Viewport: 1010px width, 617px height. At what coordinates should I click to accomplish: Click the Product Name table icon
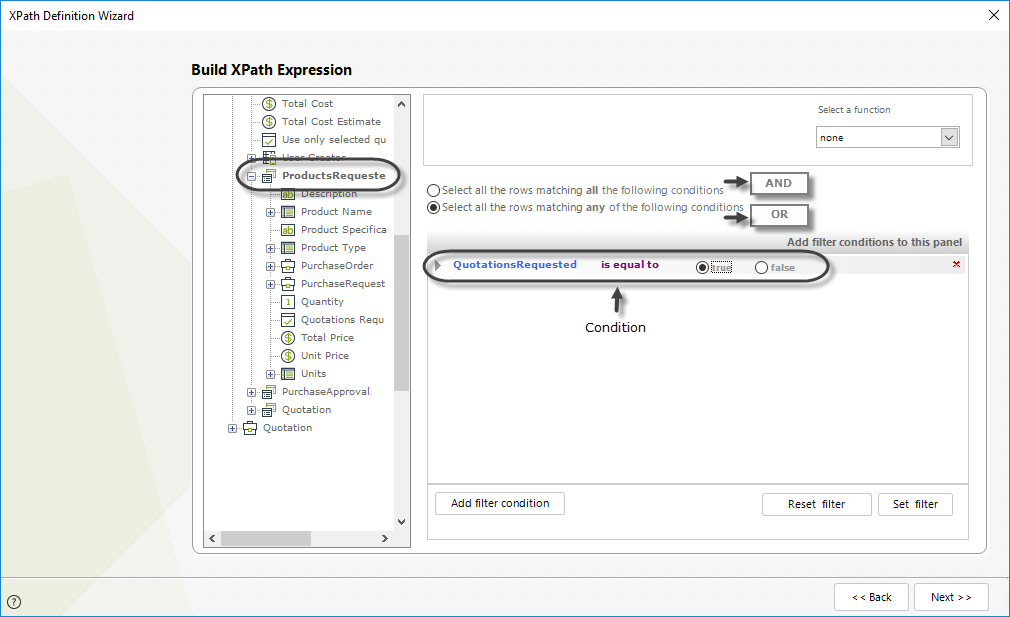(288, 212)
